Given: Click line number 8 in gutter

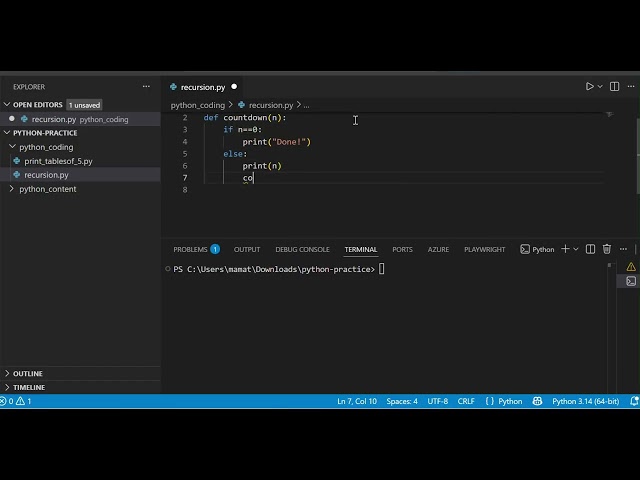Looking at the screenshot, I should tap(185, 190).
